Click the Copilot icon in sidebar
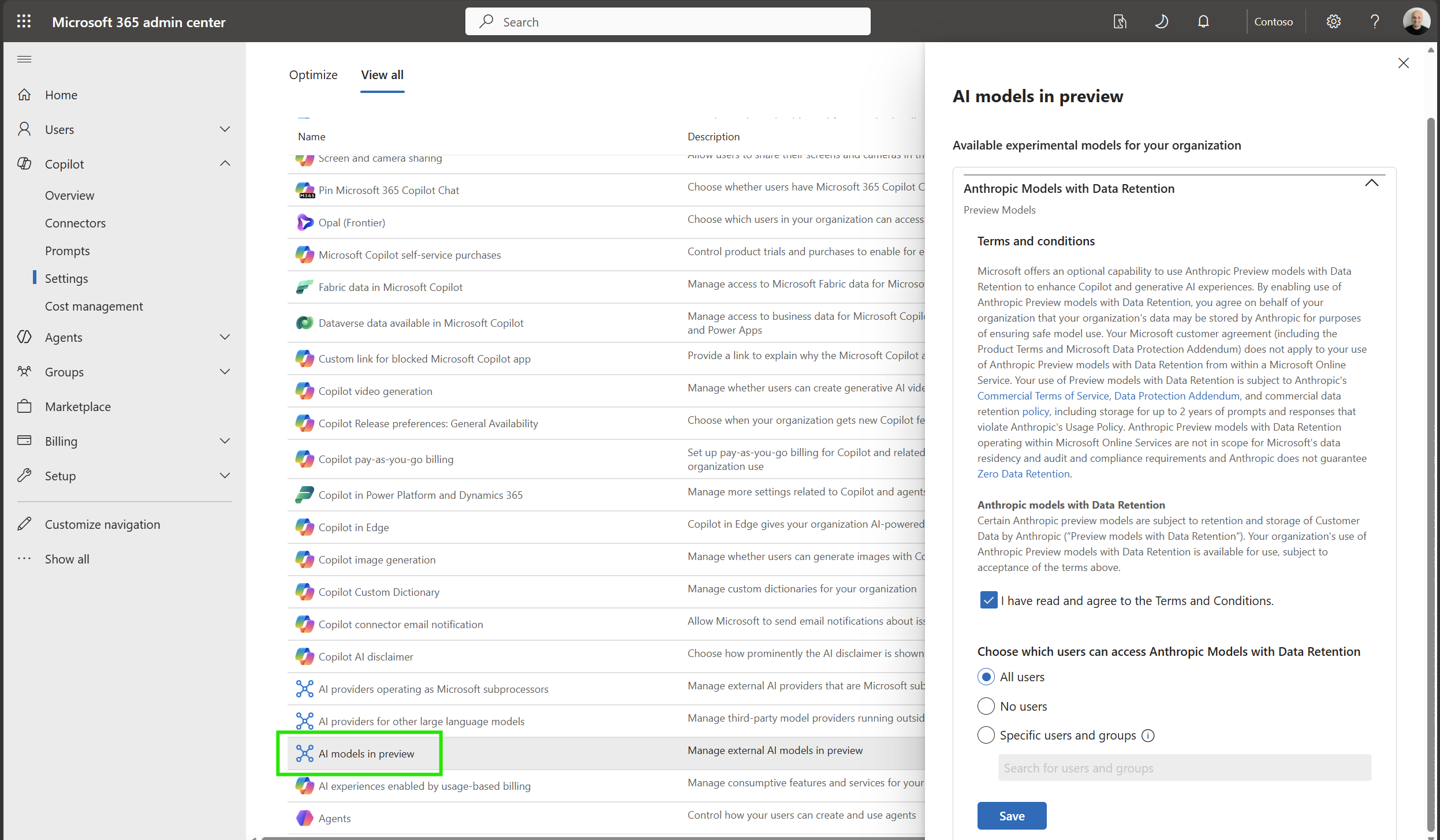1440x840 pixels. click(x=24, y=164)
